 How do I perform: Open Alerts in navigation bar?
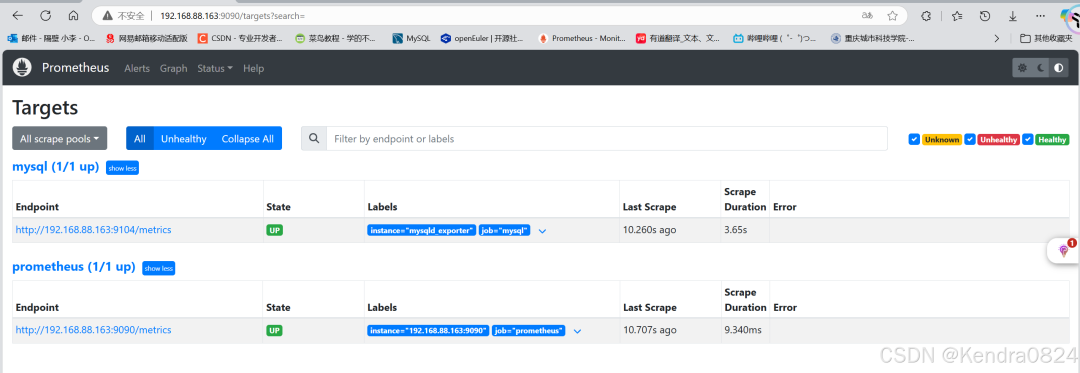pyautogui.click(x=136, y=68)
